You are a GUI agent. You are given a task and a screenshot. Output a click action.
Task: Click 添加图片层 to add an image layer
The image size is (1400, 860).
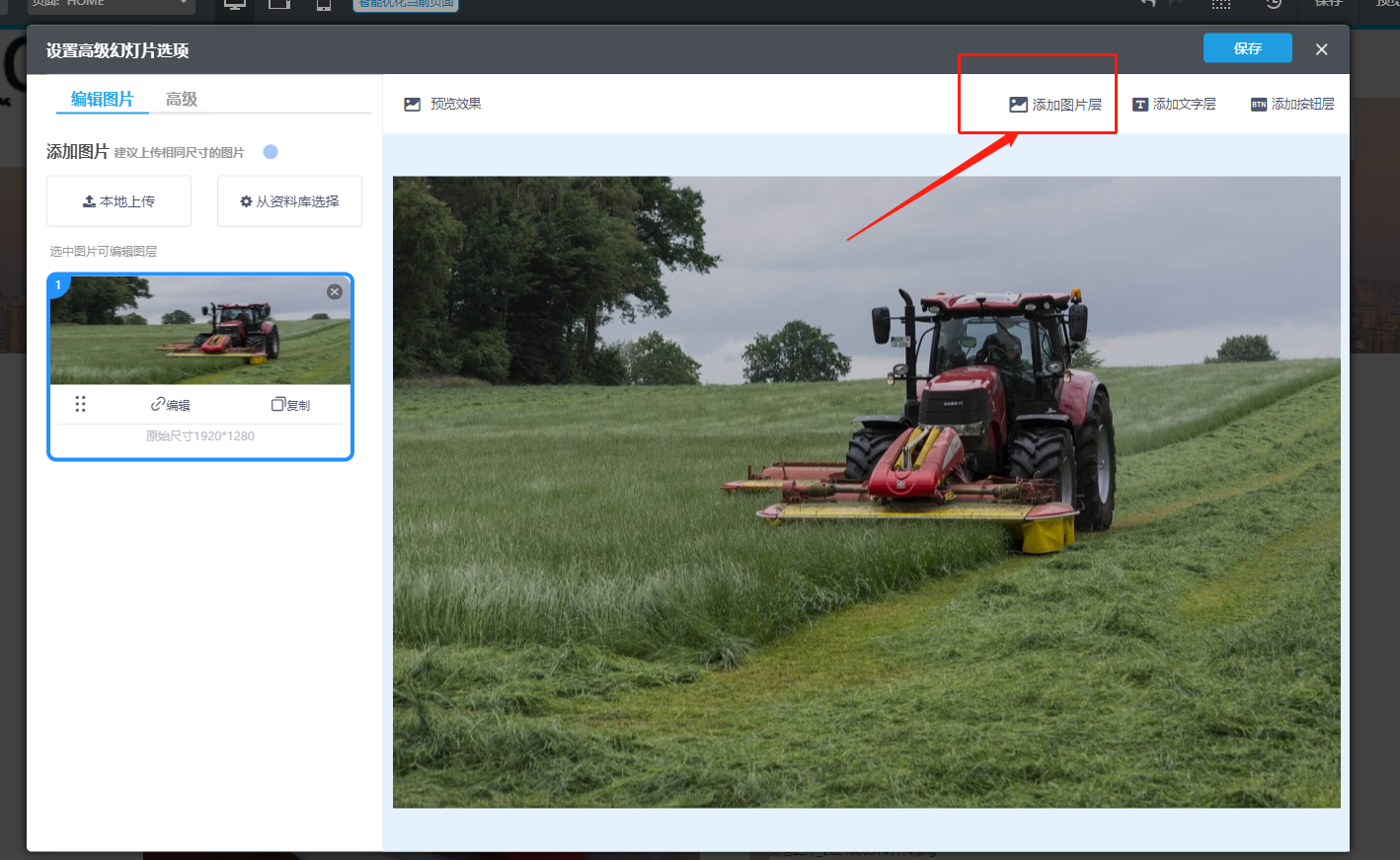click(x=1054, y=105)
